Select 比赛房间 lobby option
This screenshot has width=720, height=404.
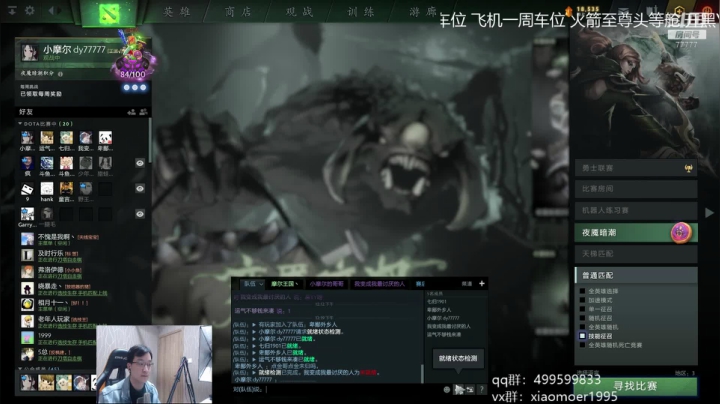pyautogui.click(x=636, y=189)
